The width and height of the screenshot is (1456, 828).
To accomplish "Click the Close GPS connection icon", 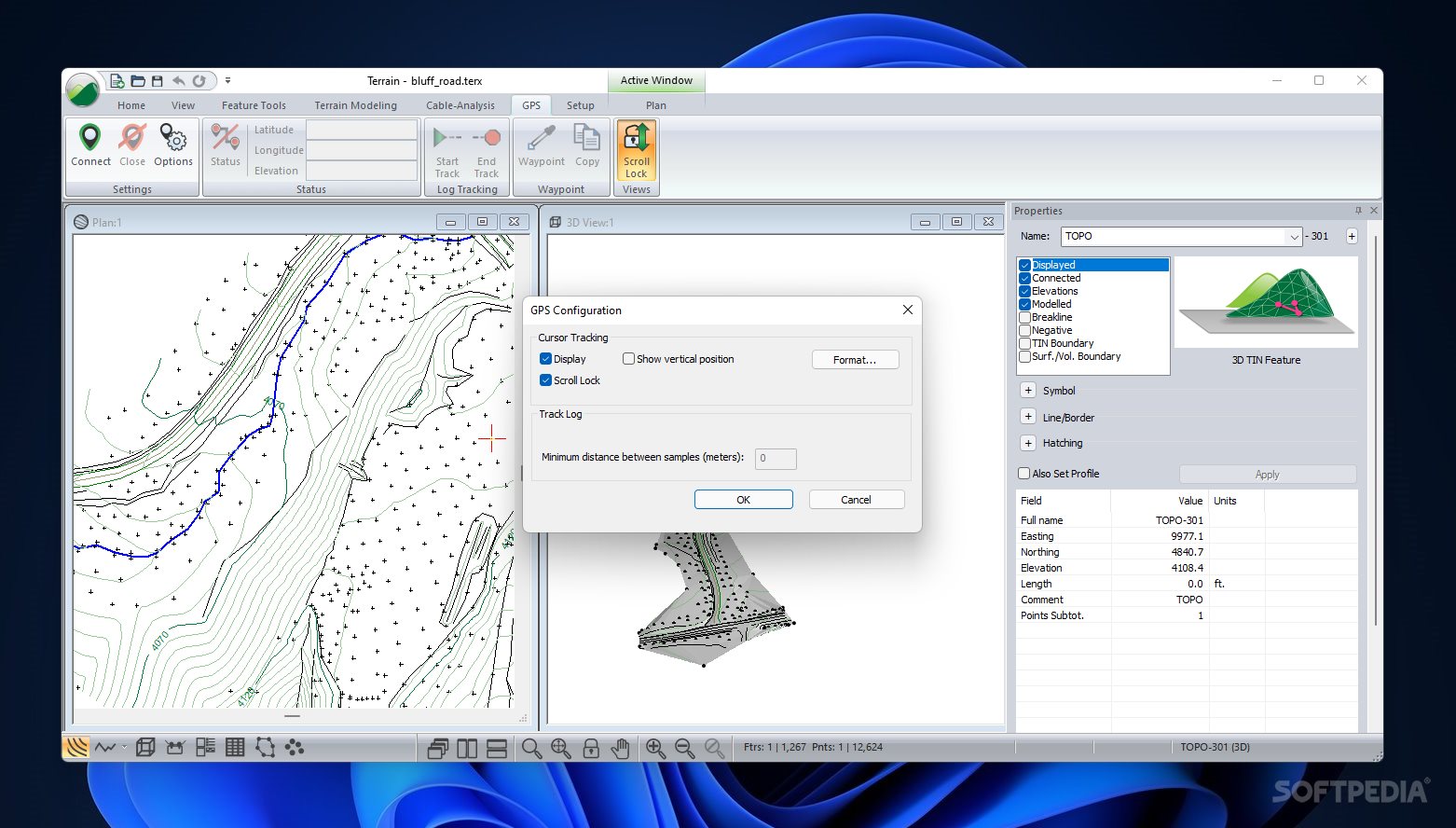I will tap(132, 138).
